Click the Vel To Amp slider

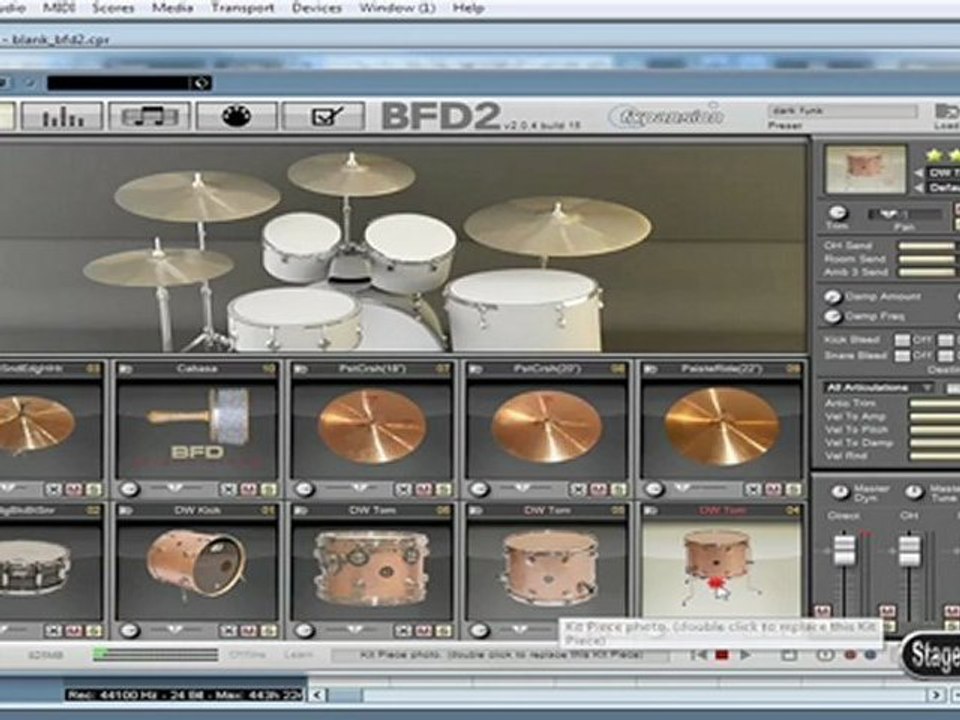934,417
